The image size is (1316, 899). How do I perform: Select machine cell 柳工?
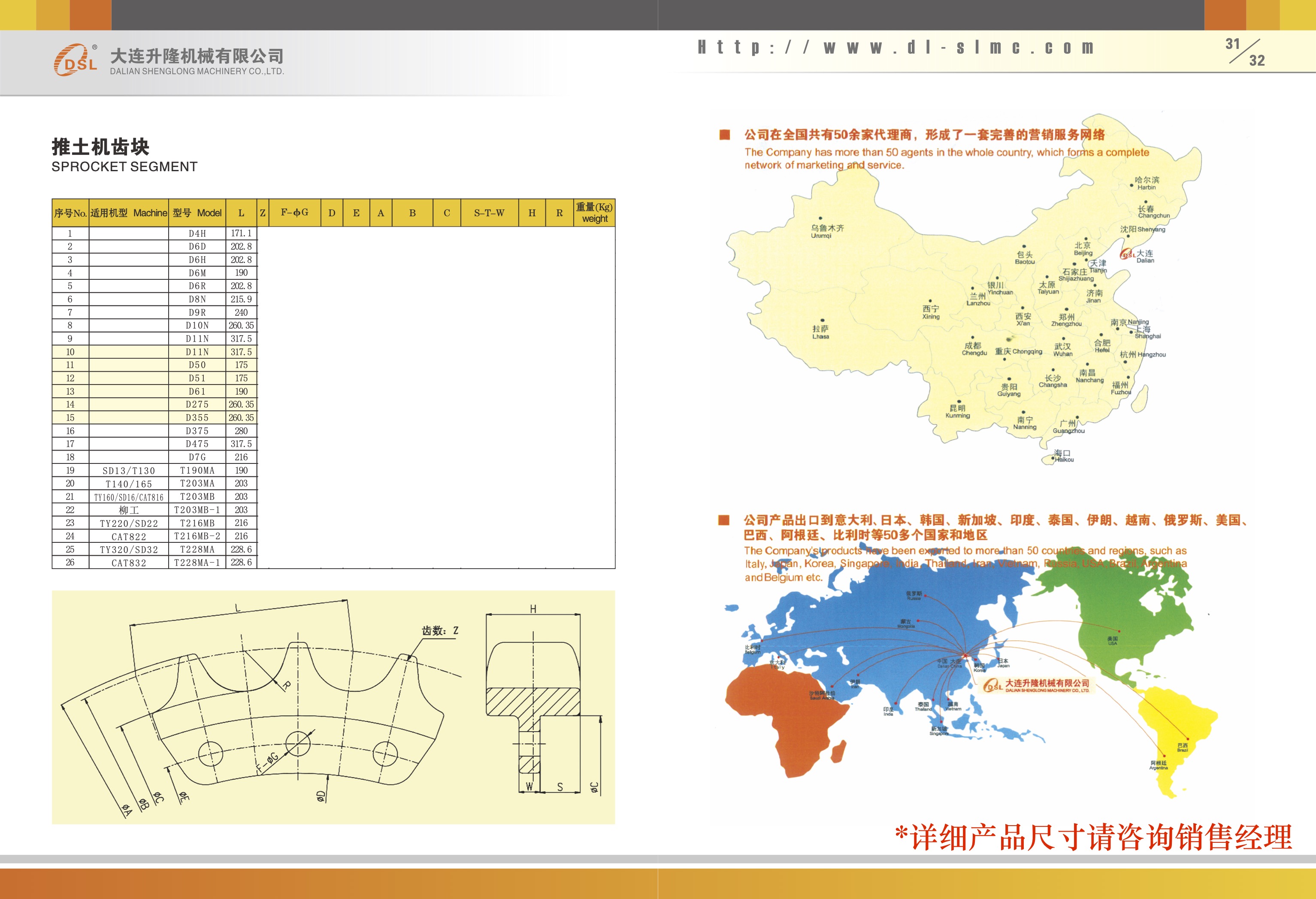click(x=129, y=510)
